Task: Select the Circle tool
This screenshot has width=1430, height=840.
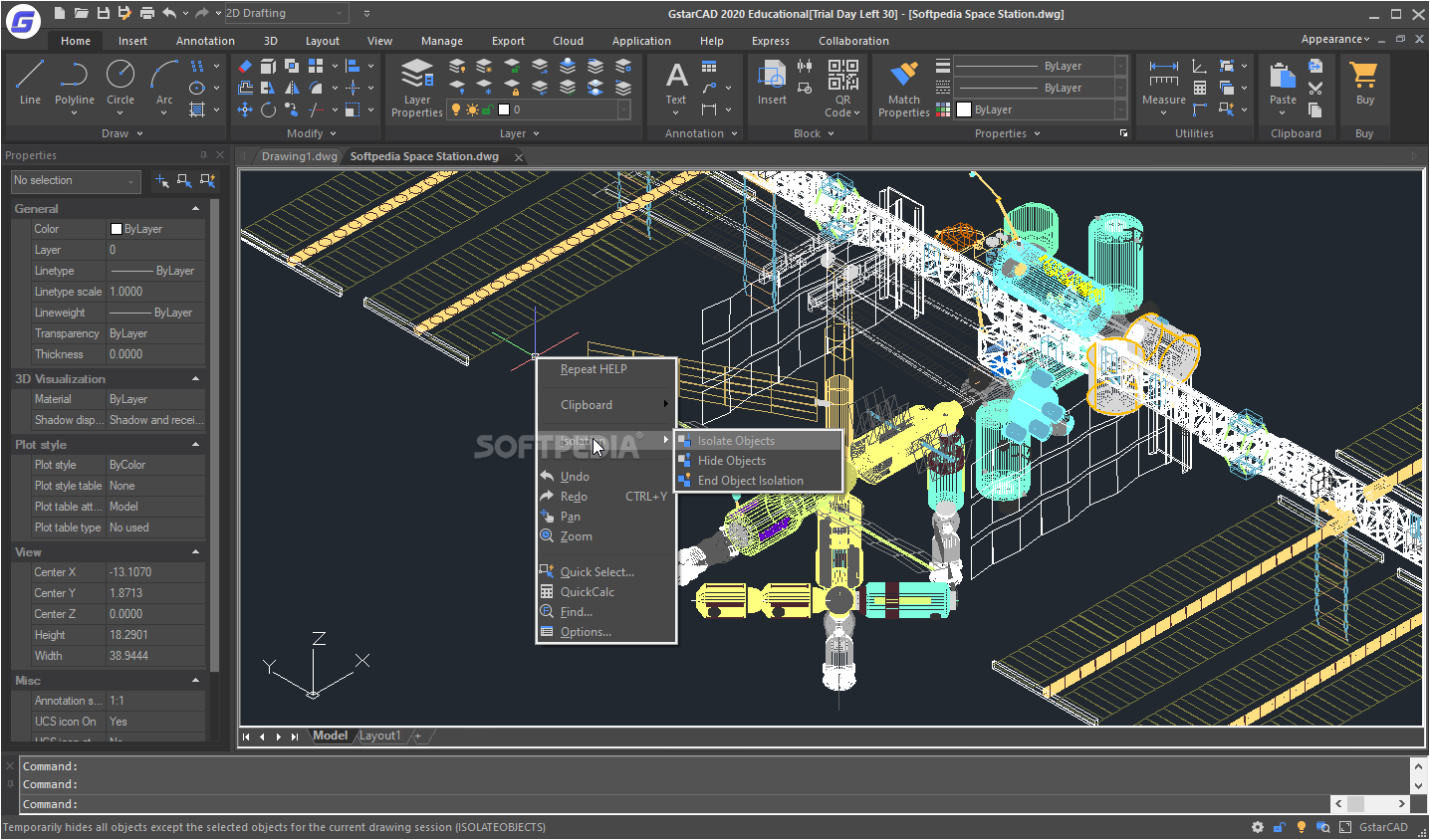Action: click(x=120, y=82)
